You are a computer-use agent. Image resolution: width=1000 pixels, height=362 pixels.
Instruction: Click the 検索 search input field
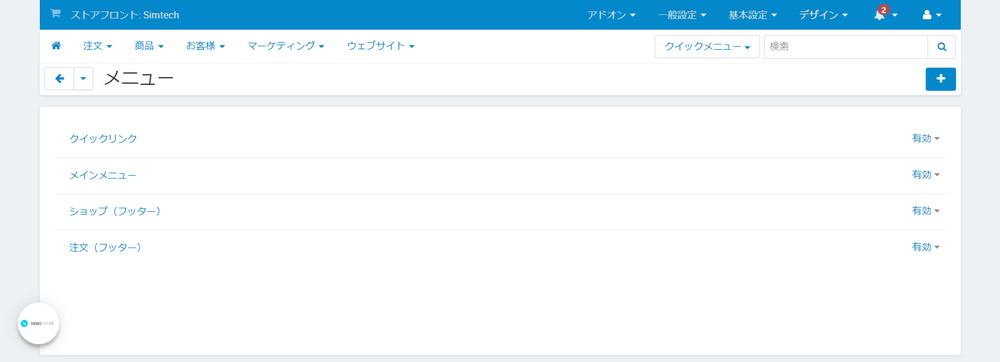click(846, 47)
